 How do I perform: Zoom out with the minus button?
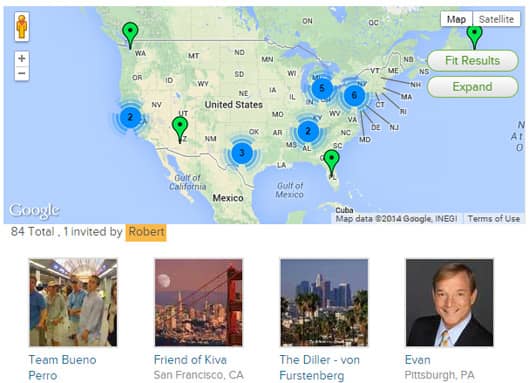22,73
